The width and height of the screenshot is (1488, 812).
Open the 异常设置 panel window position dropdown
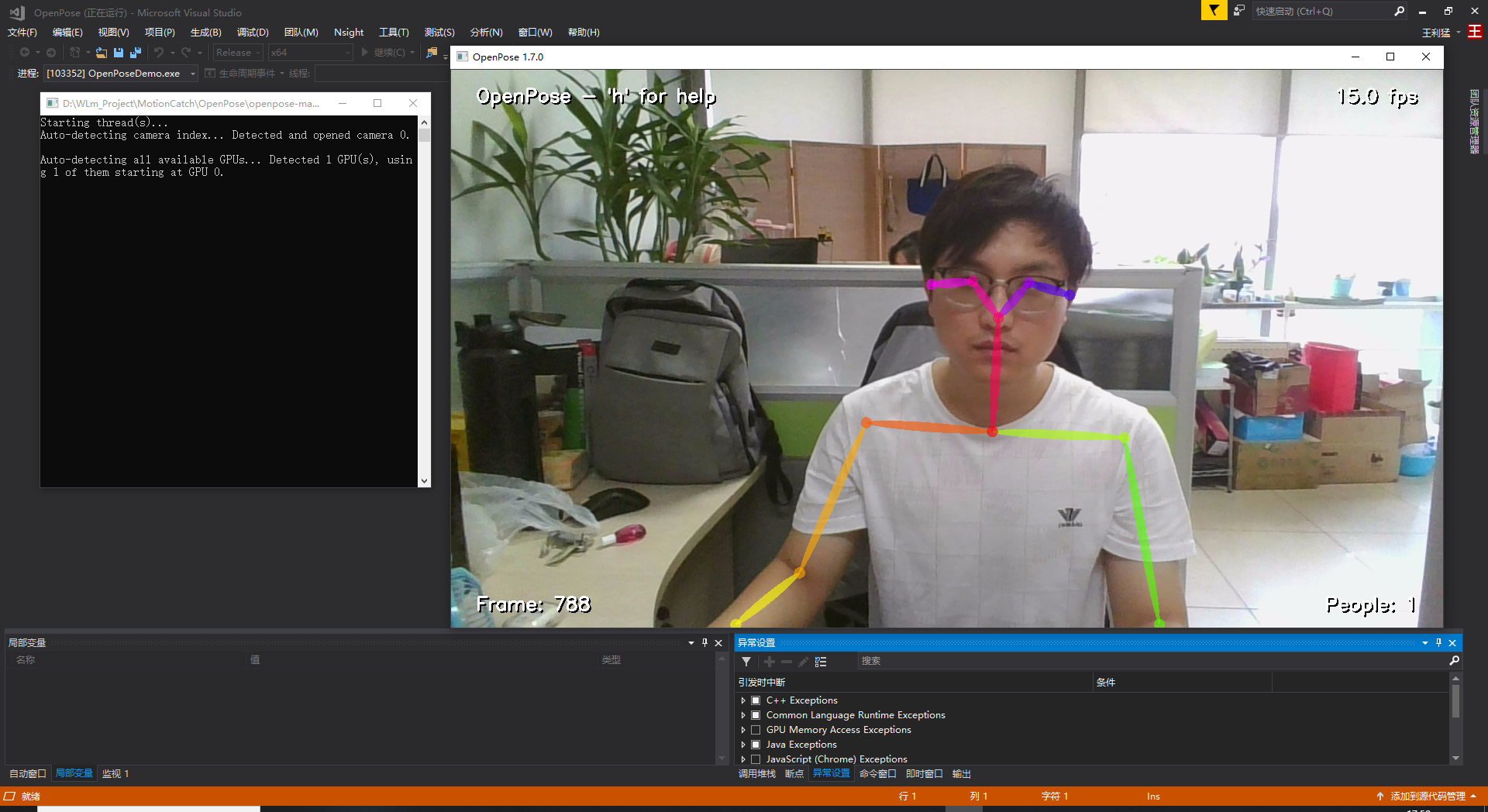(x=1424, y=643)
